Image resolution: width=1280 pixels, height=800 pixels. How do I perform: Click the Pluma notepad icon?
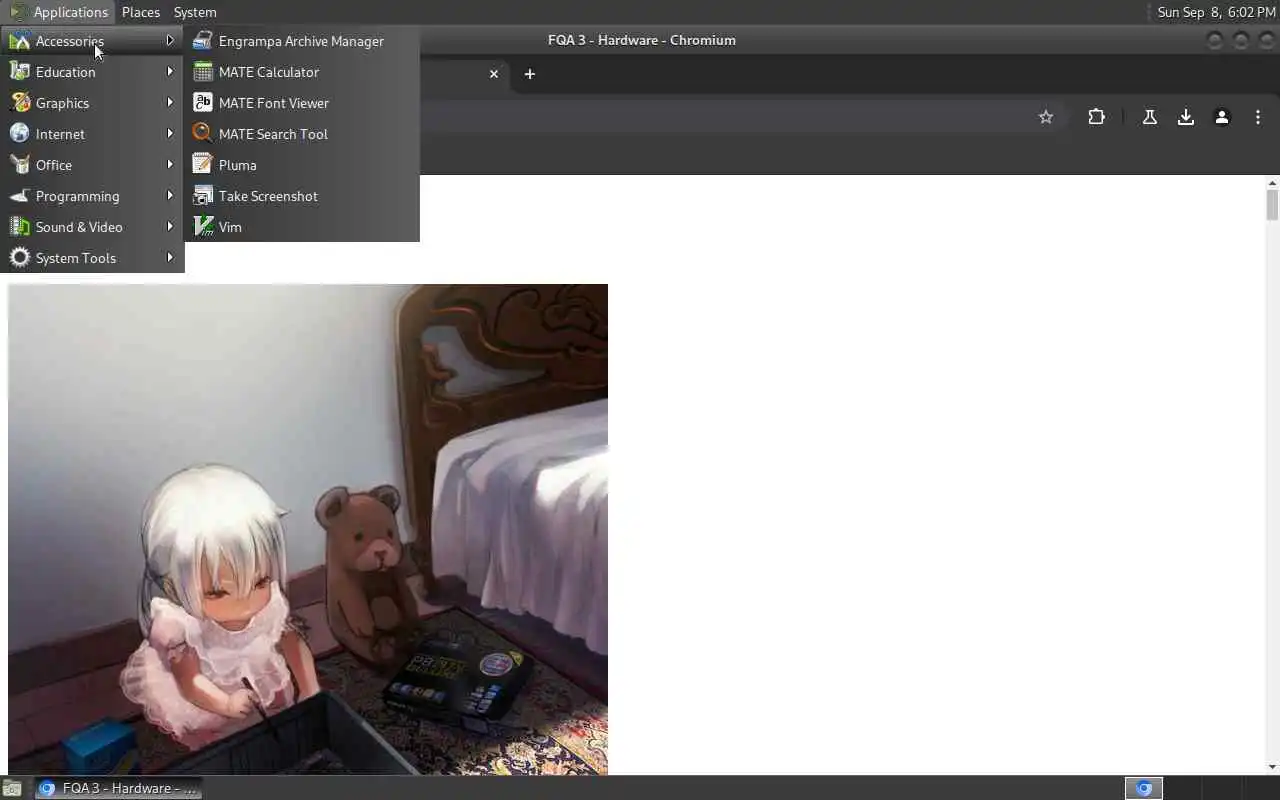point(203,165)
